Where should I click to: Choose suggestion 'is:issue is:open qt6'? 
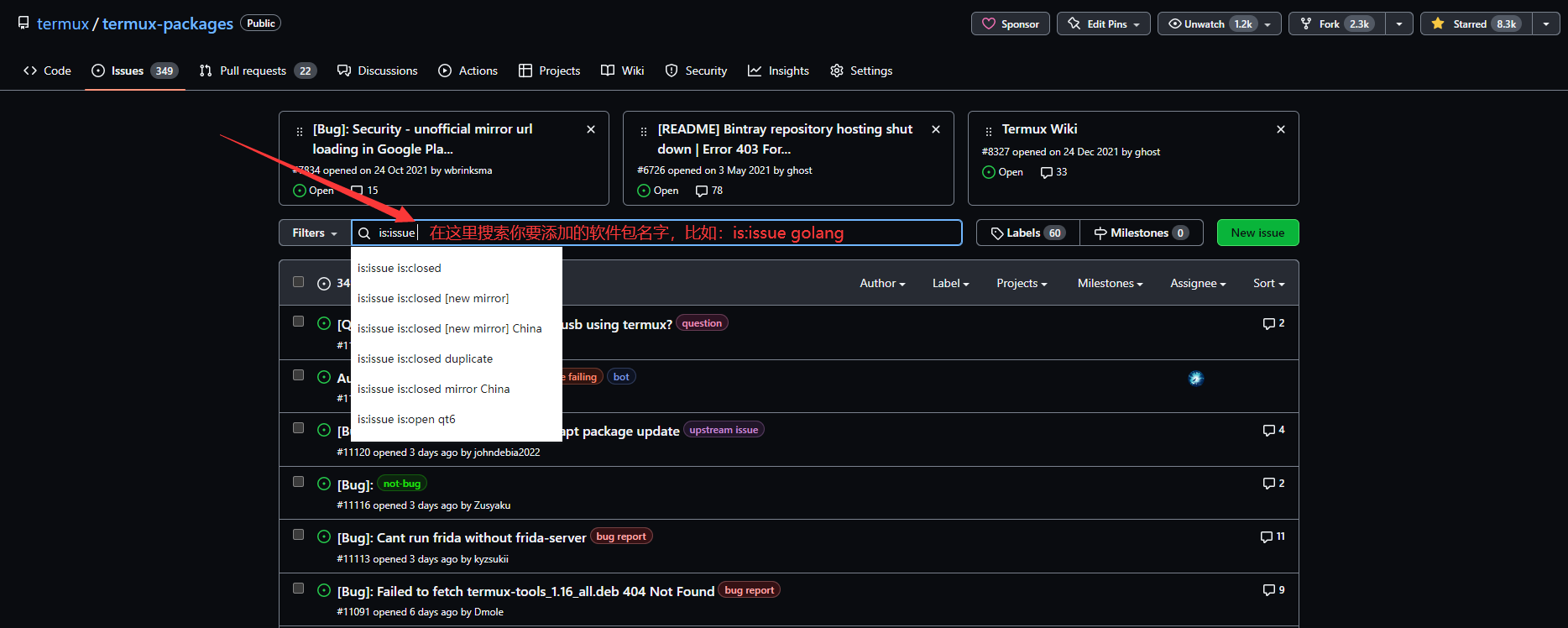tap(457, 419)
